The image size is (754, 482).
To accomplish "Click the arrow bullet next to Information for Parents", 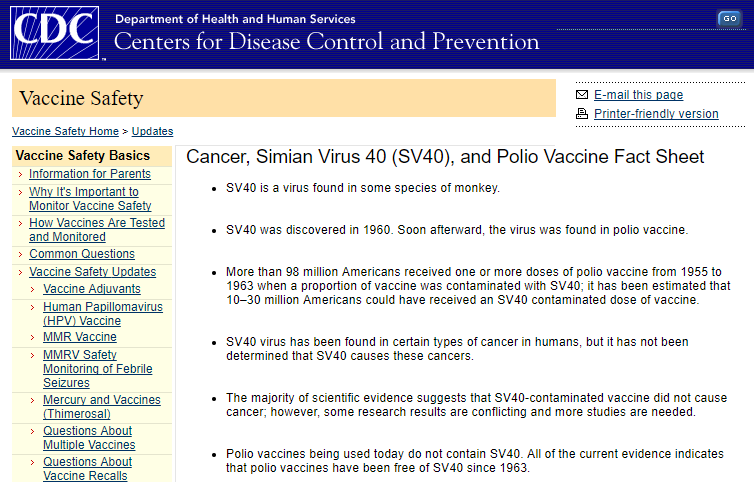I will point(20,175).
